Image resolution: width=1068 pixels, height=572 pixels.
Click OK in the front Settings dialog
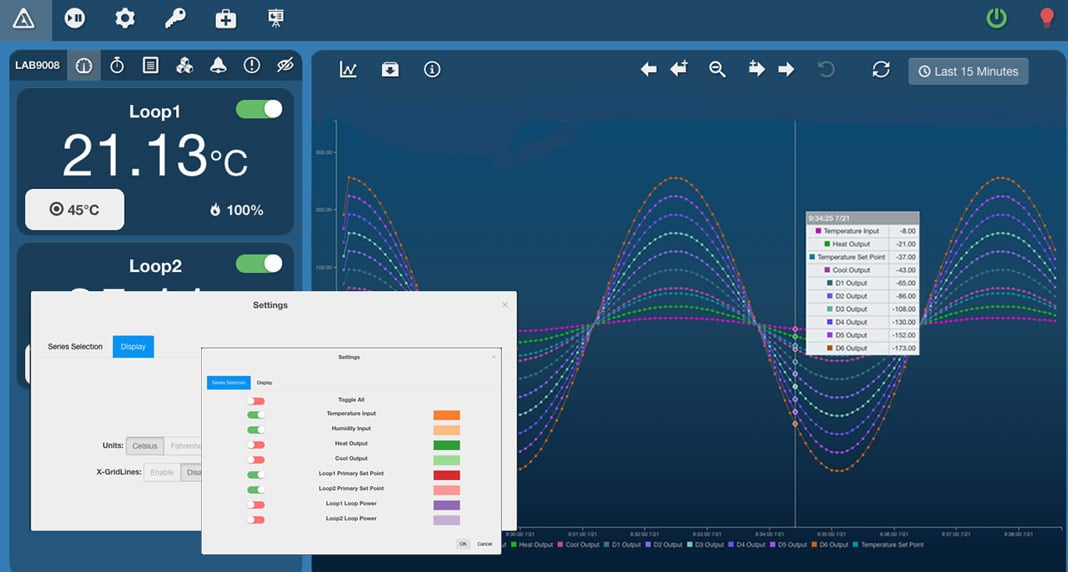463,544
